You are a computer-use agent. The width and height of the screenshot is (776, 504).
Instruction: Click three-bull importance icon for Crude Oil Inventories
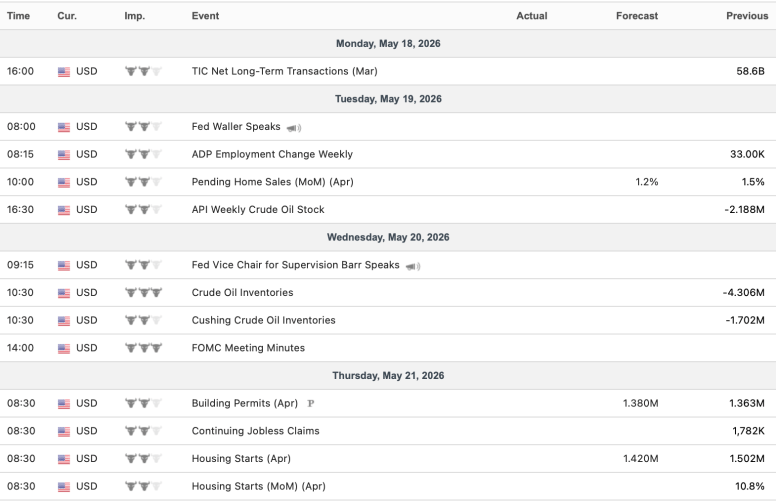click(x=143, y=293)
